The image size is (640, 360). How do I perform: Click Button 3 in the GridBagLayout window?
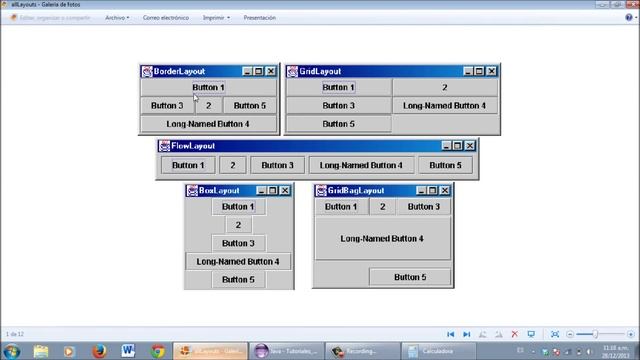coord(424,207)
